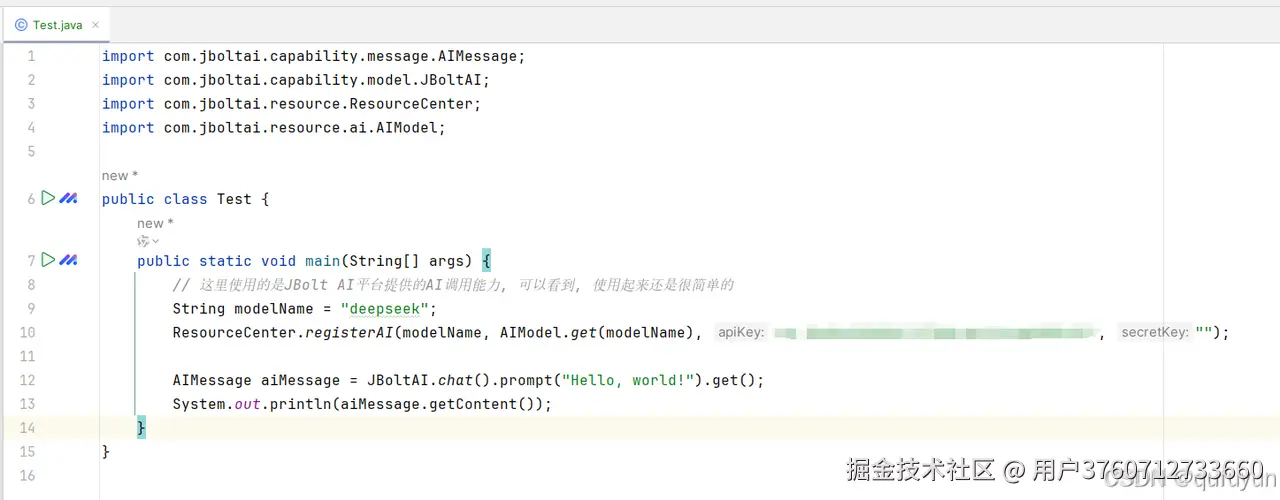Click the chat() call on line 12
Image resolution: width=1280 pixels, height=500 pixels.
tap(464, 381)
